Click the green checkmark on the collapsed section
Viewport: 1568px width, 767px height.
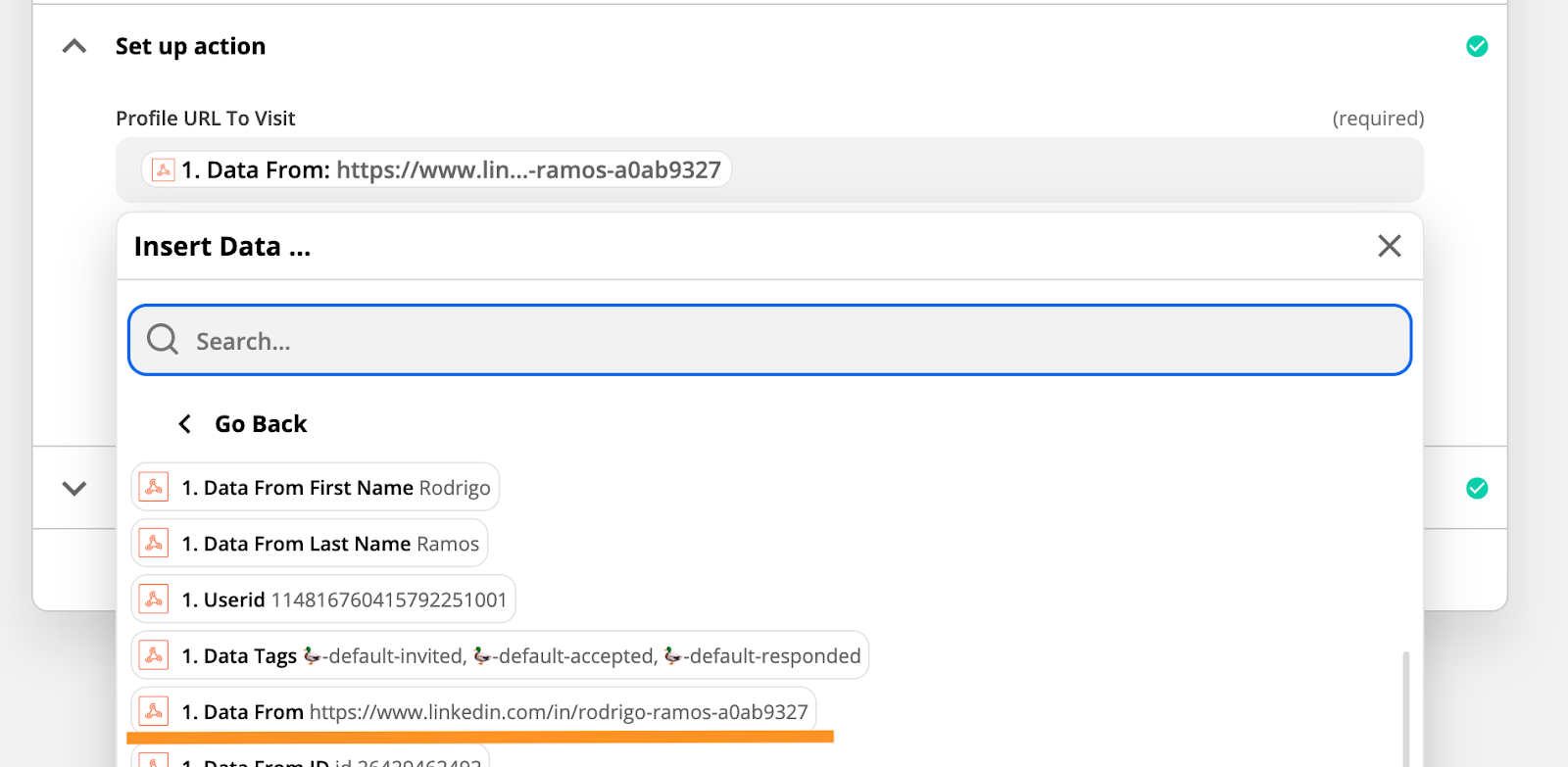point(1477,488)
